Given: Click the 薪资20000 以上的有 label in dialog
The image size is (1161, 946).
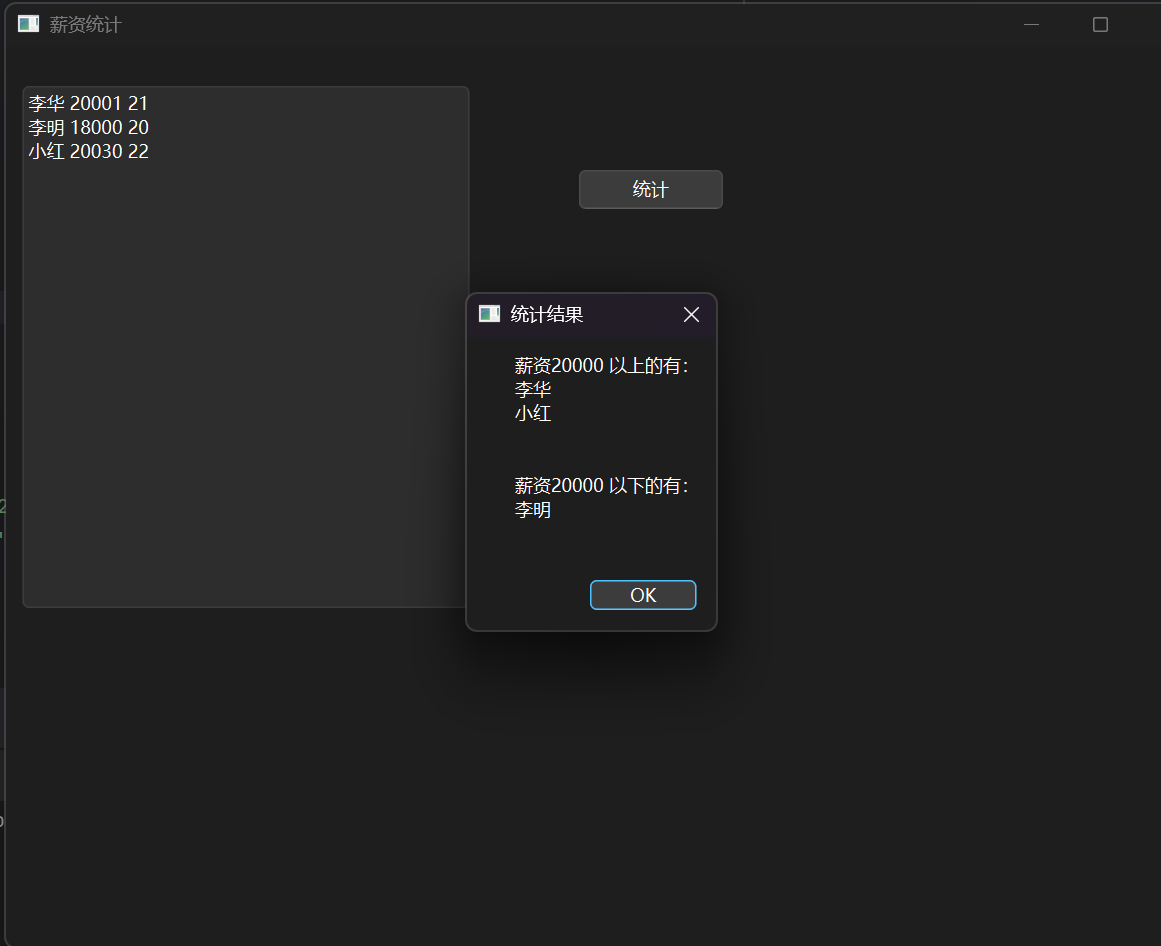Looking at the screenshot, I should 601,366.
